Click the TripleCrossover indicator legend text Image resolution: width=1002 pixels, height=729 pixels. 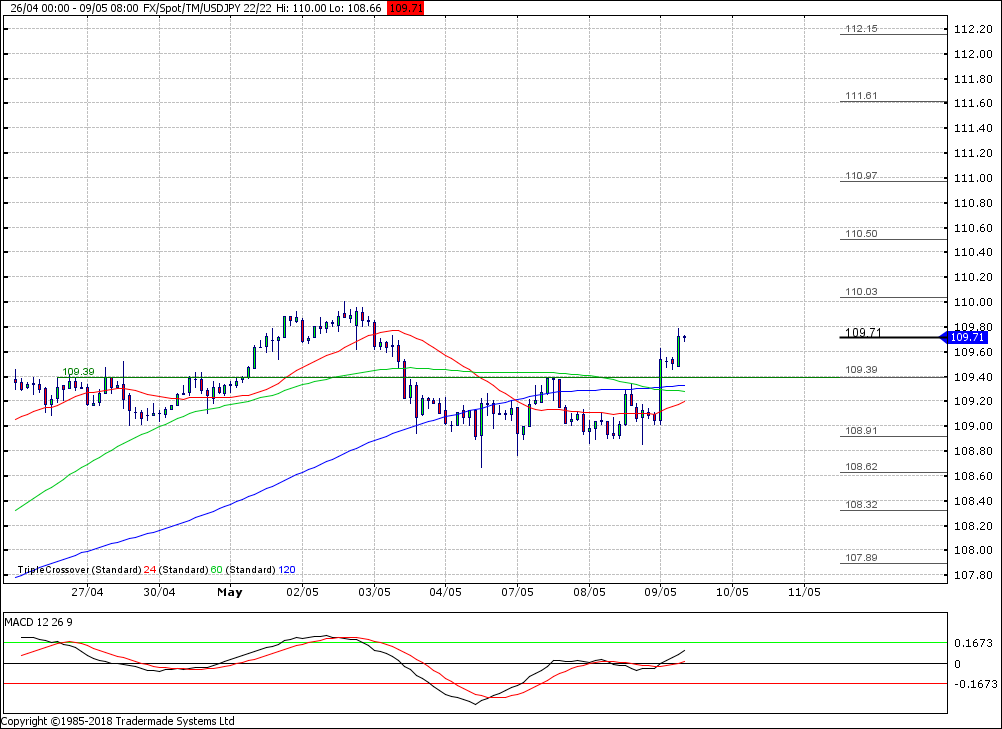click(x=79, y=570)
